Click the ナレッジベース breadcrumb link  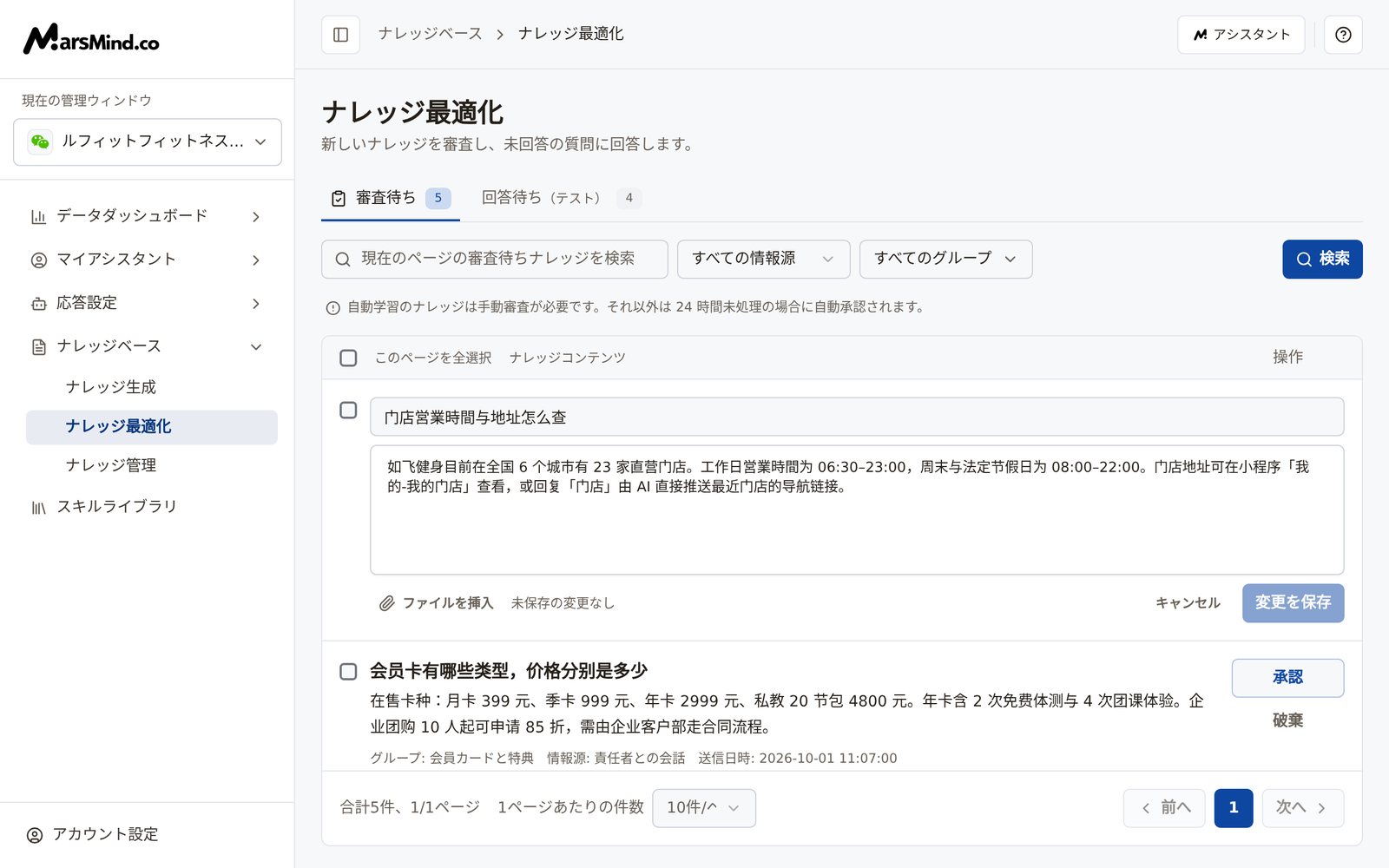coord(430,34)
